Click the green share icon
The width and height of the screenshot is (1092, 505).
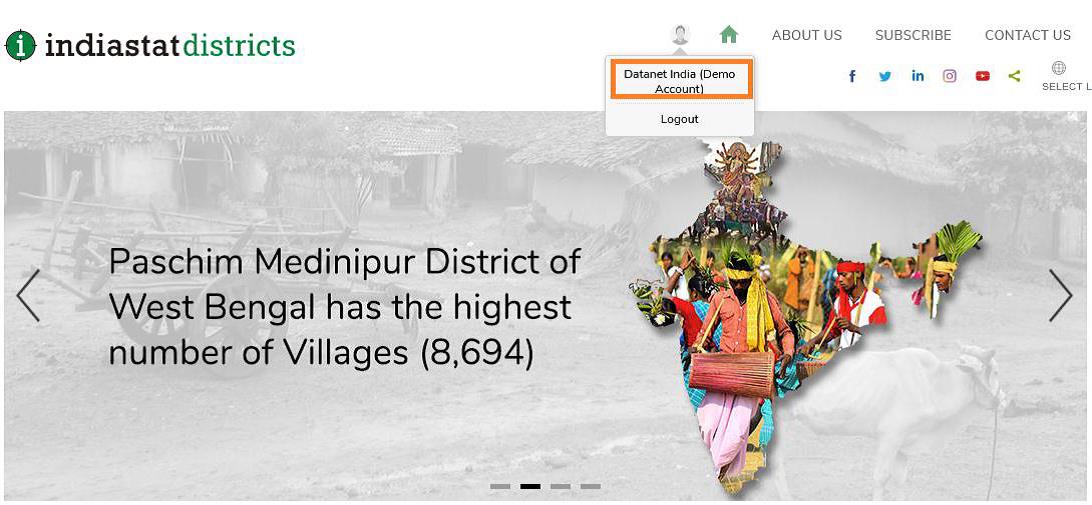1015,76
